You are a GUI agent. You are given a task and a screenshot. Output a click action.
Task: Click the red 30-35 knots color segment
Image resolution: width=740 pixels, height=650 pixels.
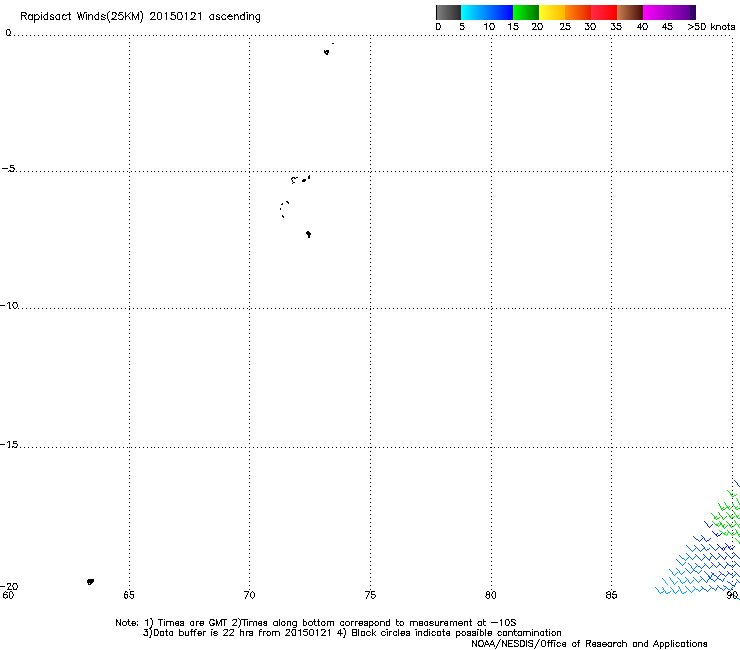point(604,12)
